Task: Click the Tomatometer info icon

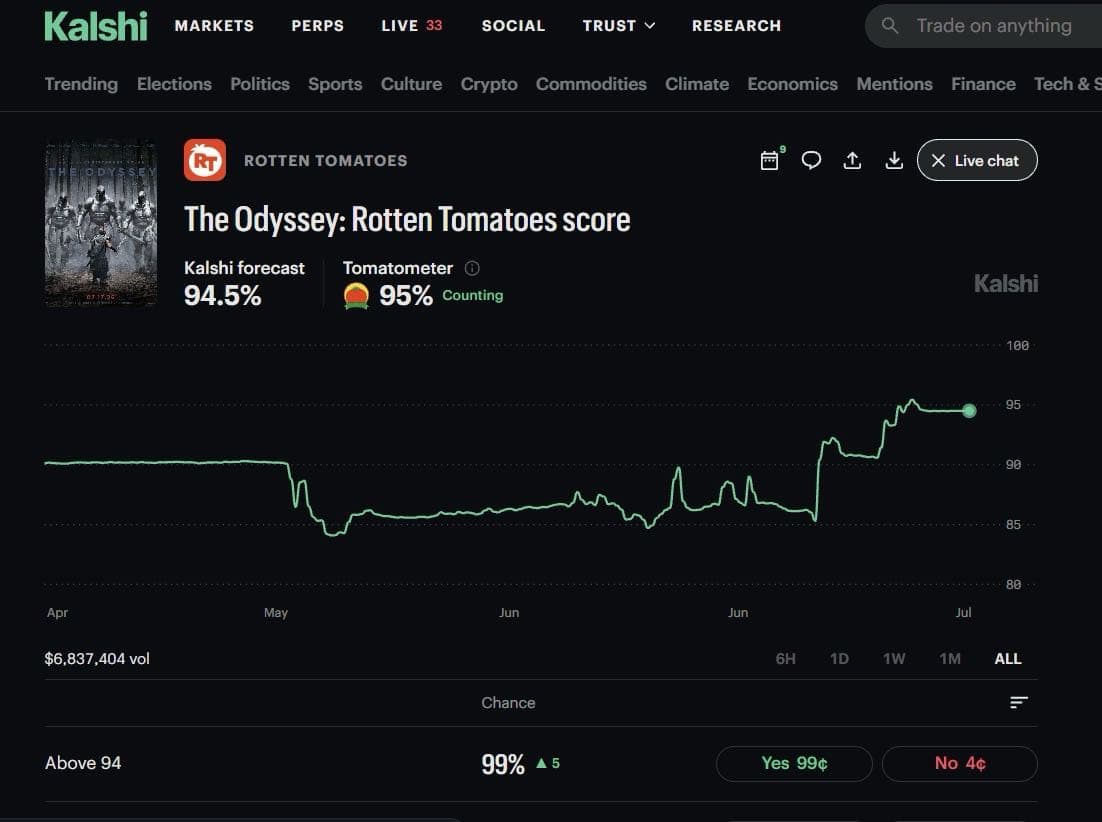Action: 472,268
